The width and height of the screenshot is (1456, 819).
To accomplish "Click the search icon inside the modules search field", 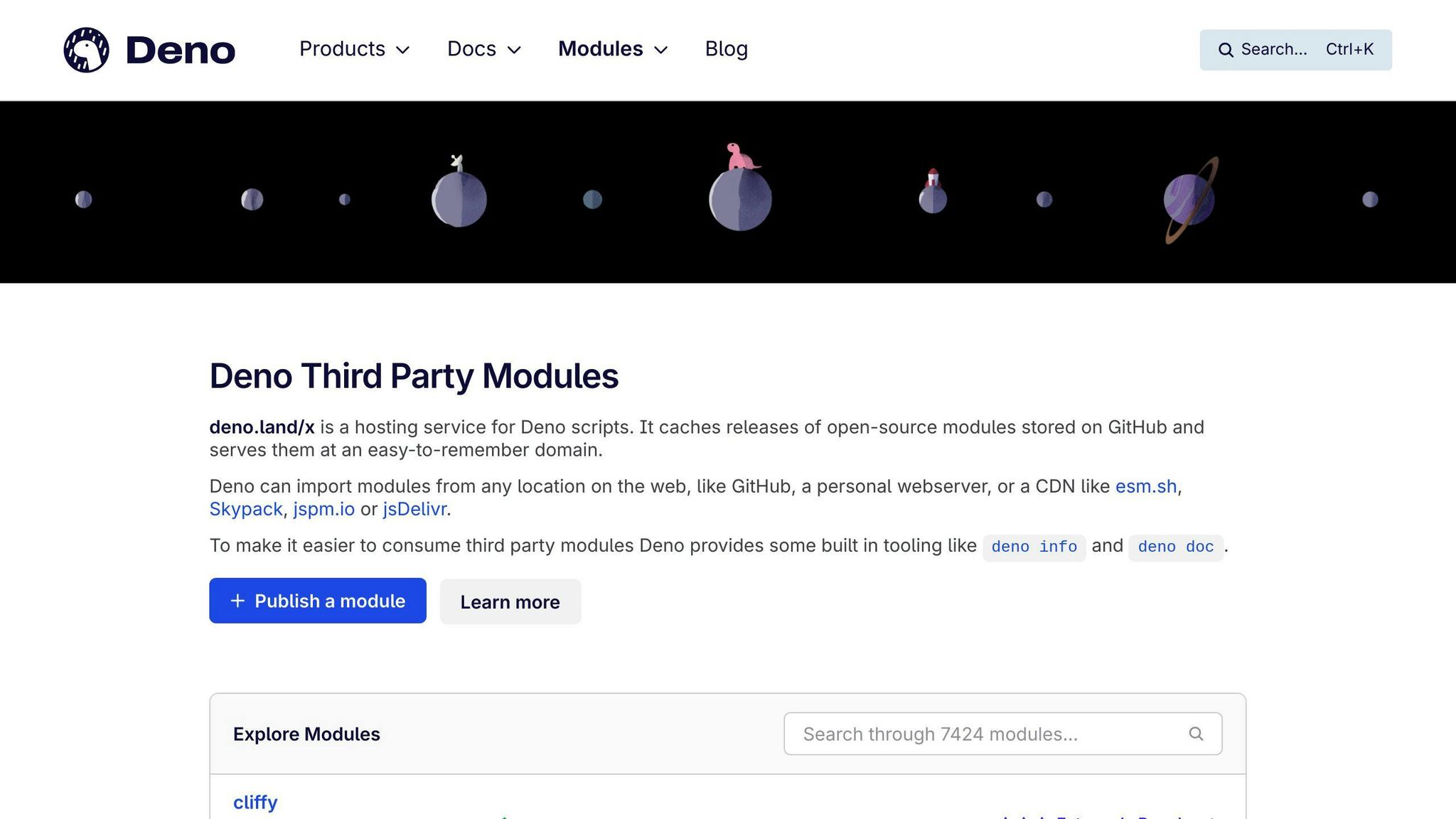I will tap(1196, 733).
